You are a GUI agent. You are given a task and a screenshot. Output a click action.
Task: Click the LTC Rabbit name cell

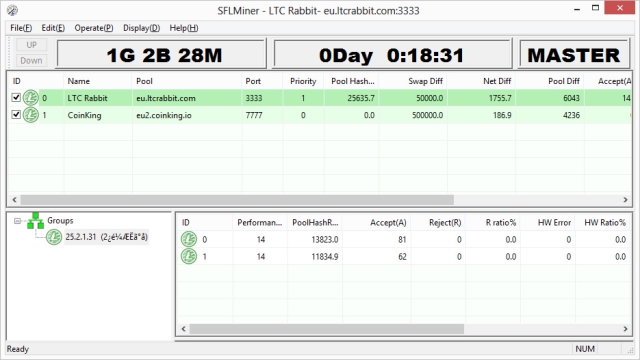87,98
